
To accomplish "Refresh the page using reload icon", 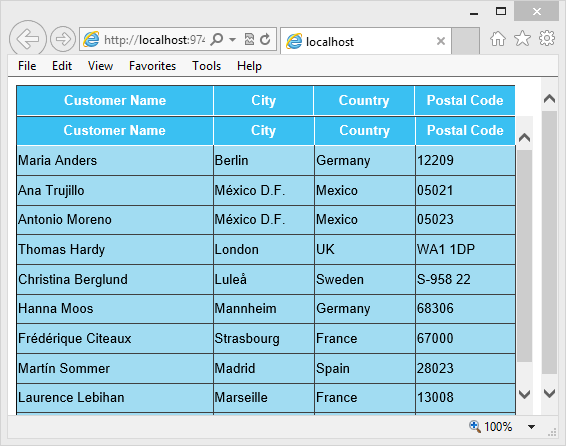I will pyautogui.click(x=265, y=39).
